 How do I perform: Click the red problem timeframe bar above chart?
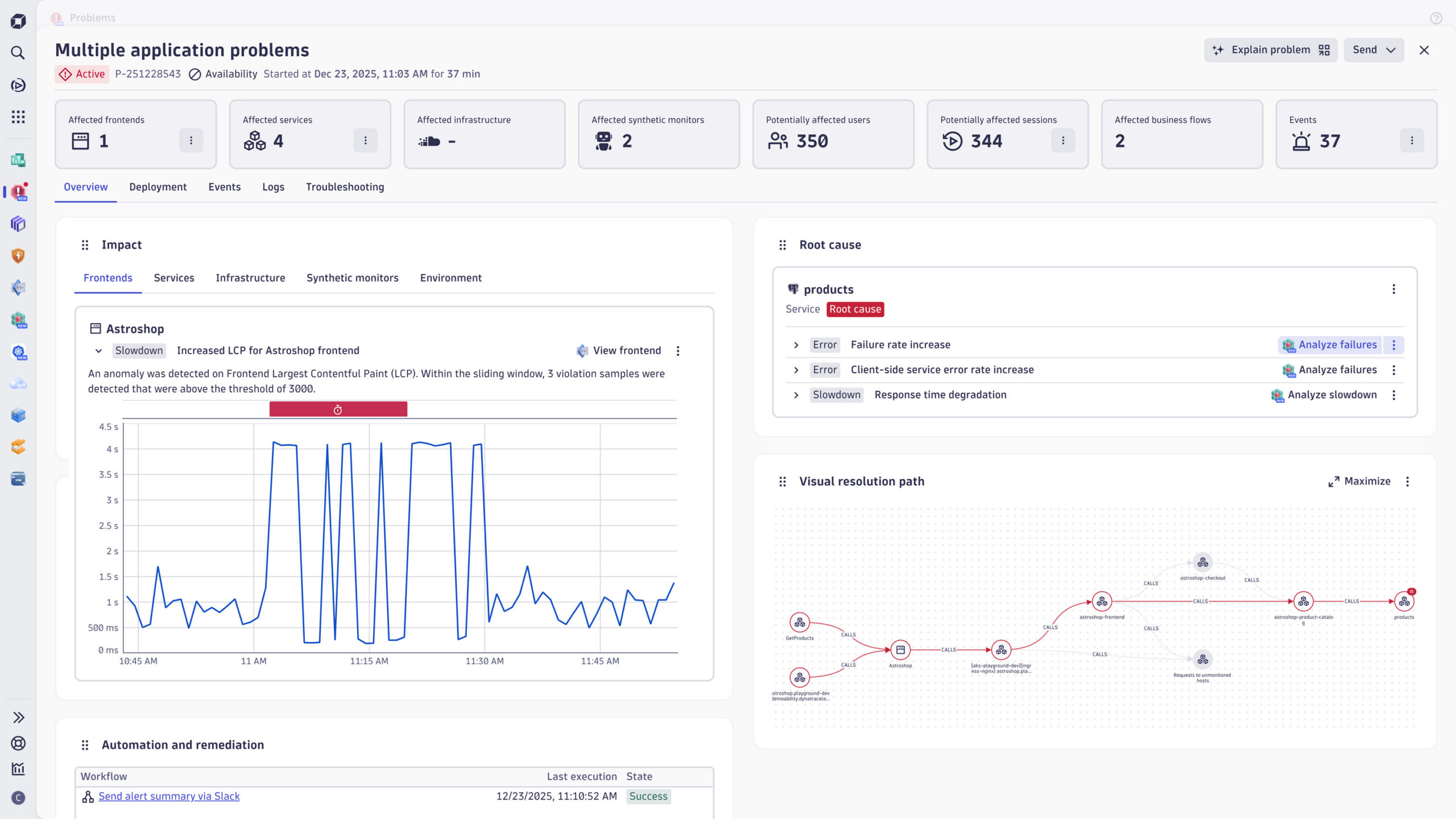click(338, 409)
